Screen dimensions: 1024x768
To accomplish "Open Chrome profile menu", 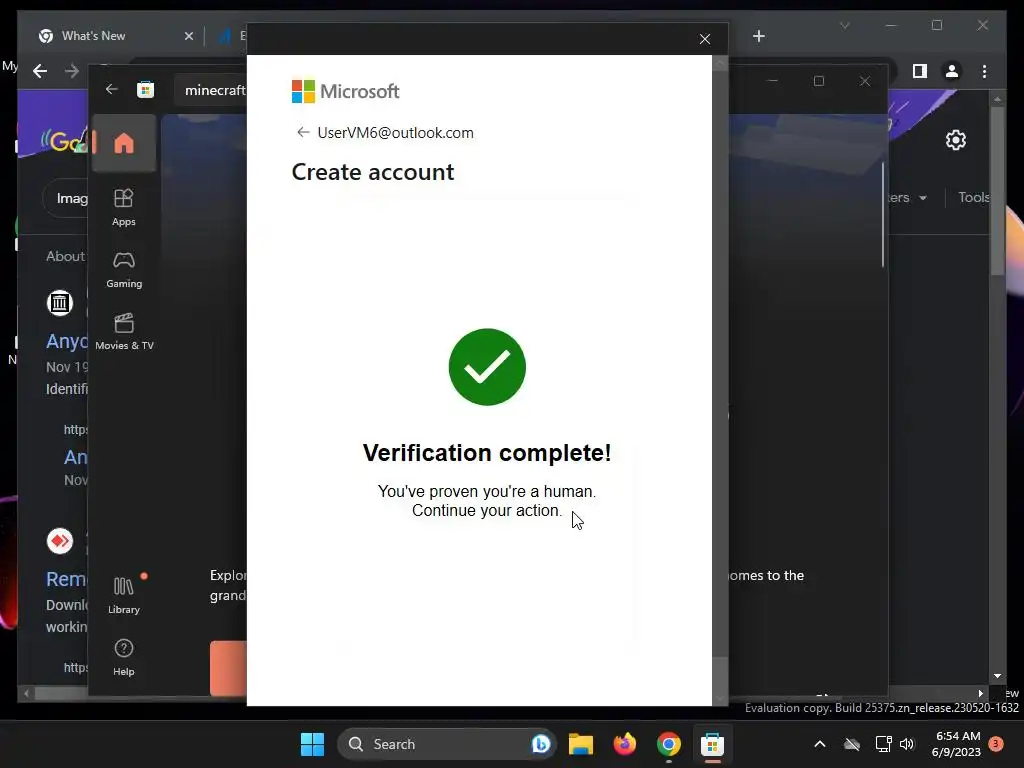I will point(952,71).
